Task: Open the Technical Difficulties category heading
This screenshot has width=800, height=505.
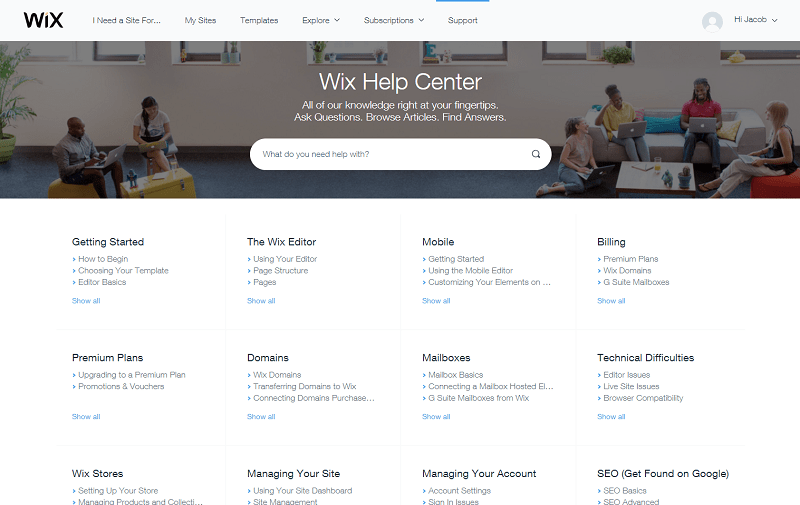Action: click(645, 358)
